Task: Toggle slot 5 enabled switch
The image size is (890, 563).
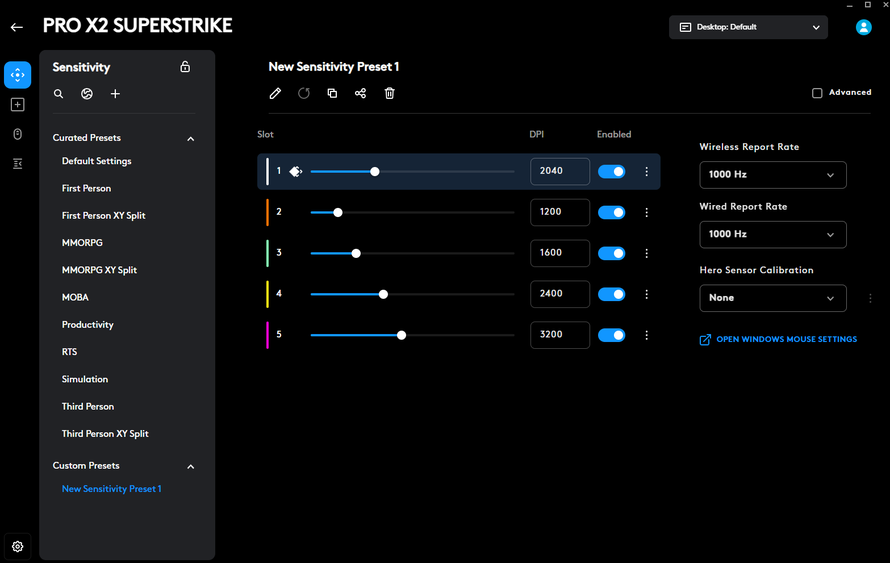Action: click(611, 335)
